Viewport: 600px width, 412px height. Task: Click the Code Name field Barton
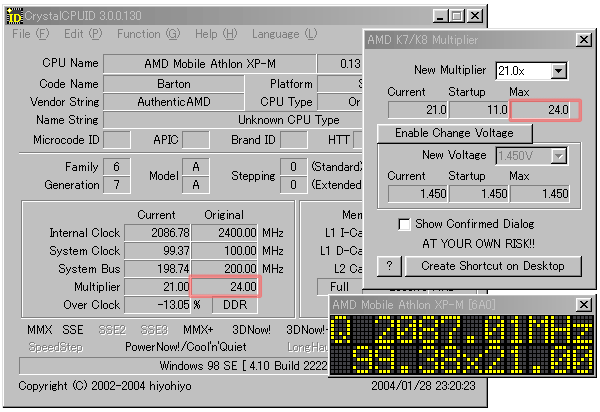click(174, 84)
